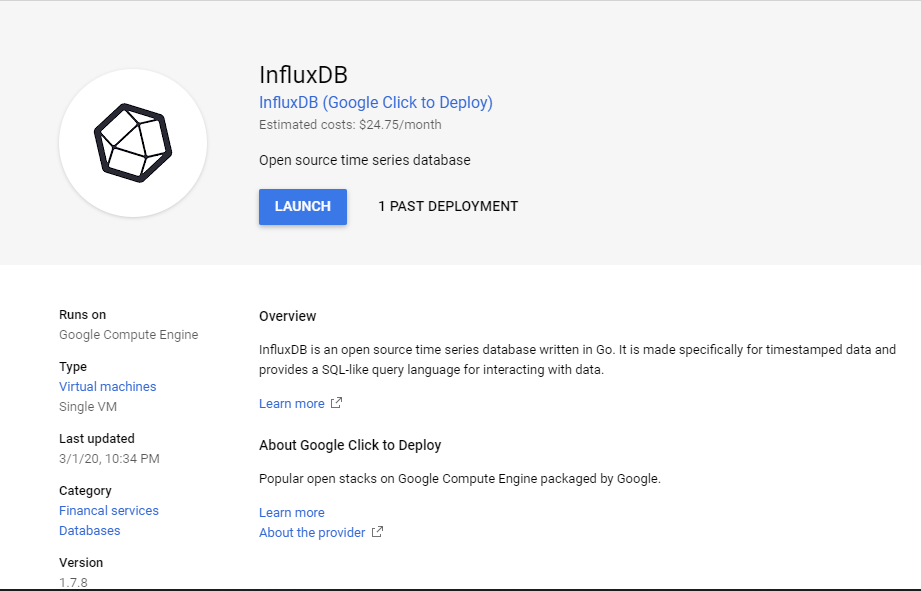Screen dimensions: 921x591
Task: Select the Type label
Action: click(73, 367)
